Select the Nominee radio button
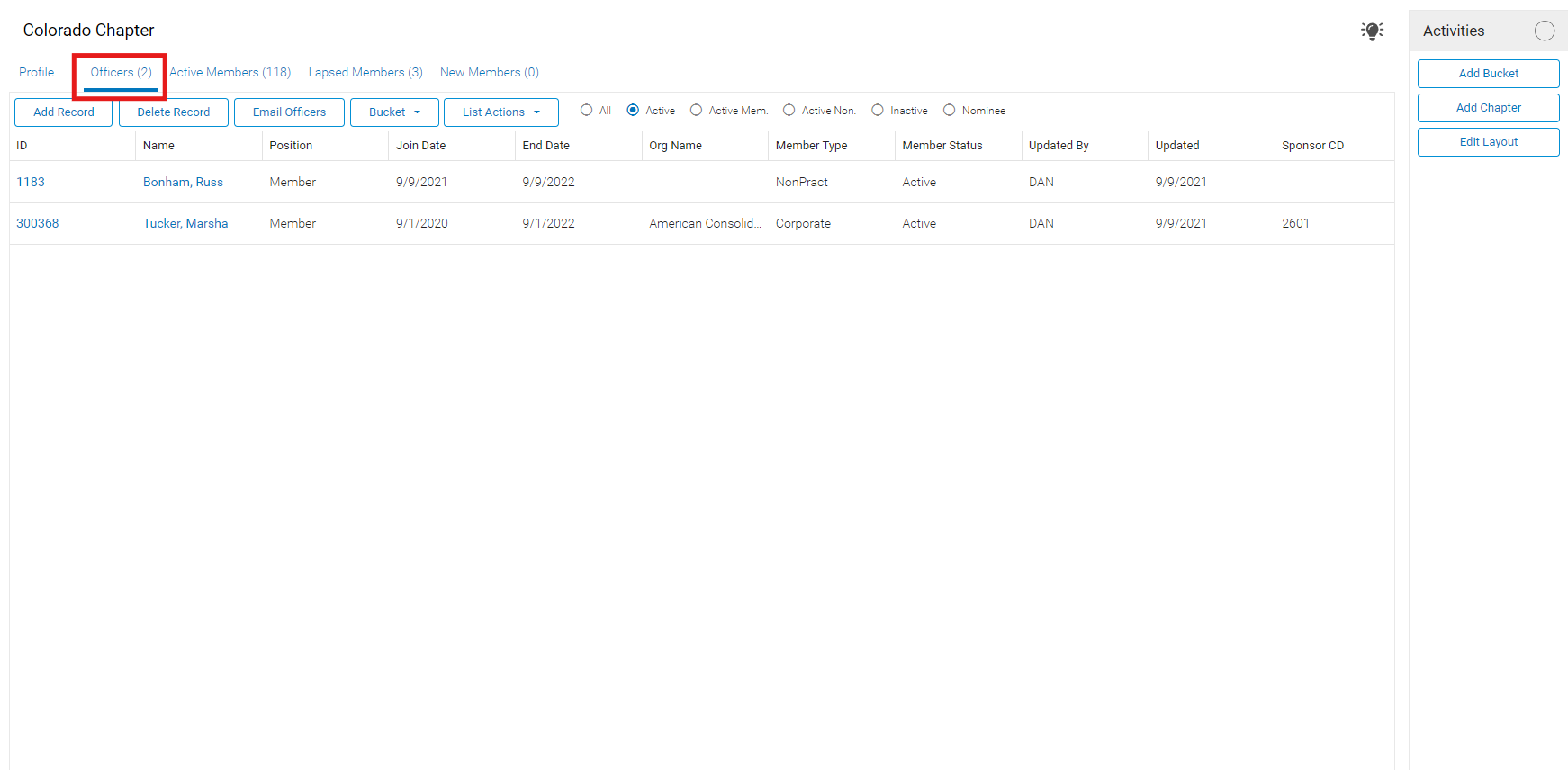 click(950, 111)
